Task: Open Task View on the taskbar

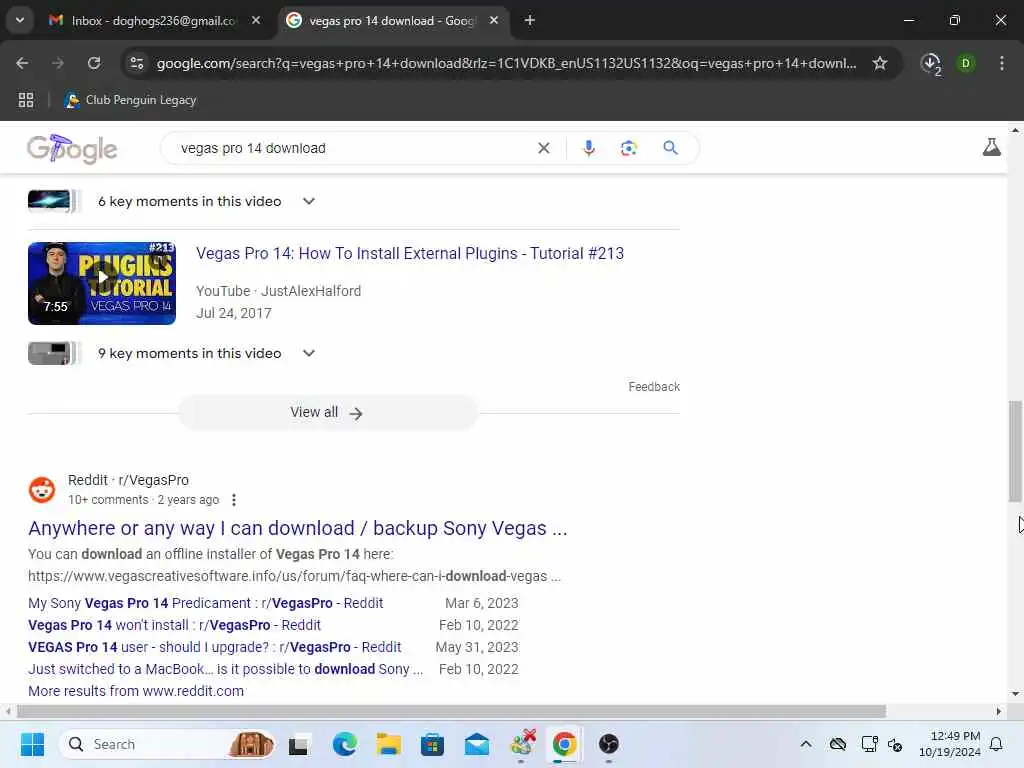Action: tap(298, 744)
